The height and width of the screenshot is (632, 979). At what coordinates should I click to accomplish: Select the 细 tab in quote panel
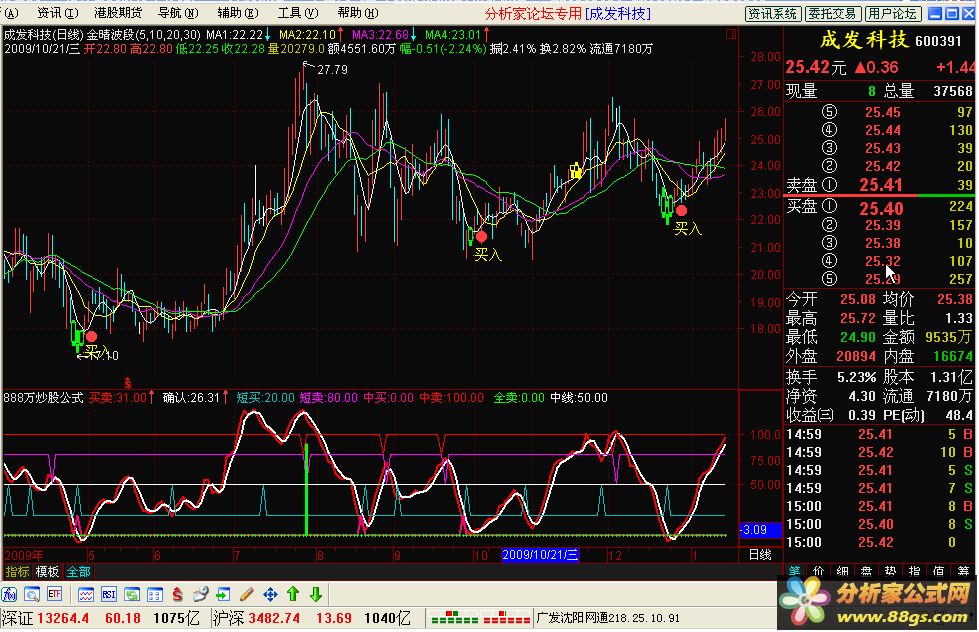[842, 571]
